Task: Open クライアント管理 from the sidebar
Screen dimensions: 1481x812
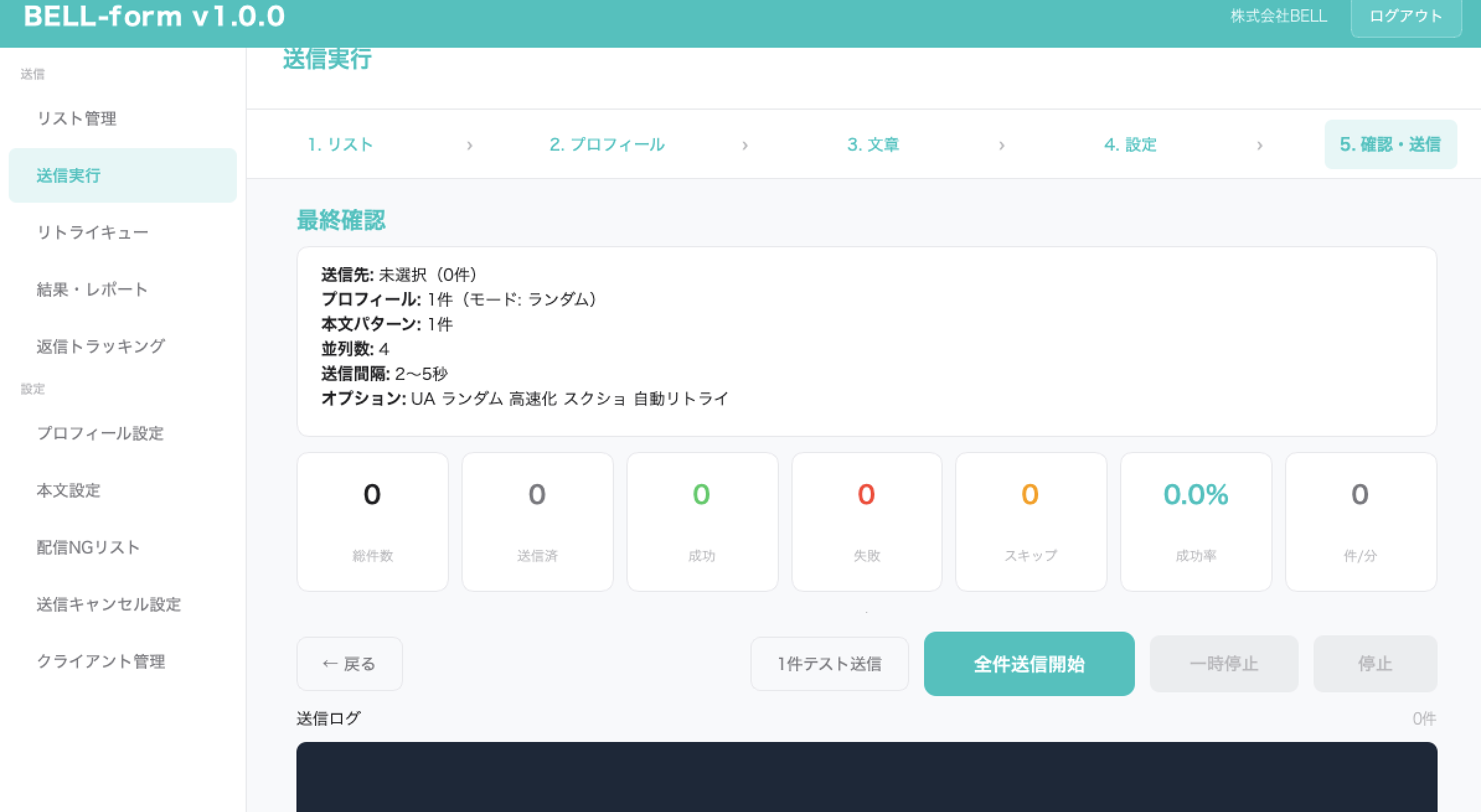Action: (102, 661)
